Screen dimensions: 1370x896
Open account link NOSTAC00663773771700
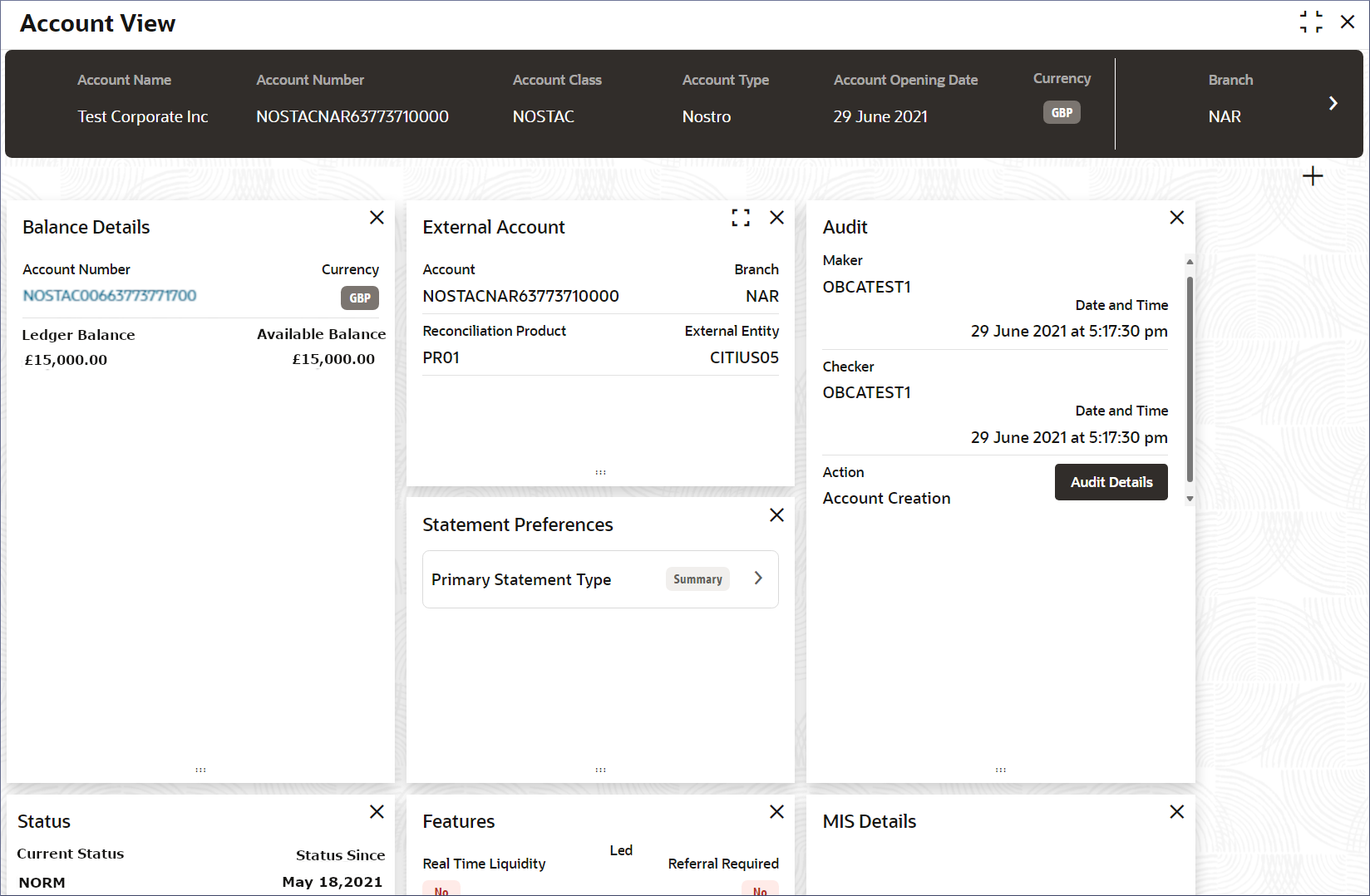(x=110, y=296)
